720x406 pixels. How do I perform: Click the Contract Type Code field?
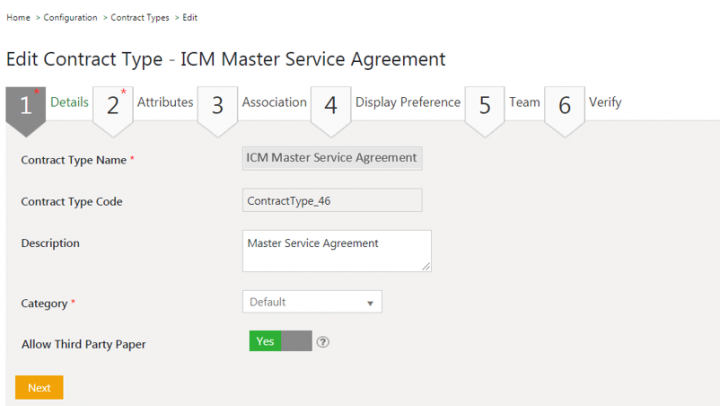(332, 201)
